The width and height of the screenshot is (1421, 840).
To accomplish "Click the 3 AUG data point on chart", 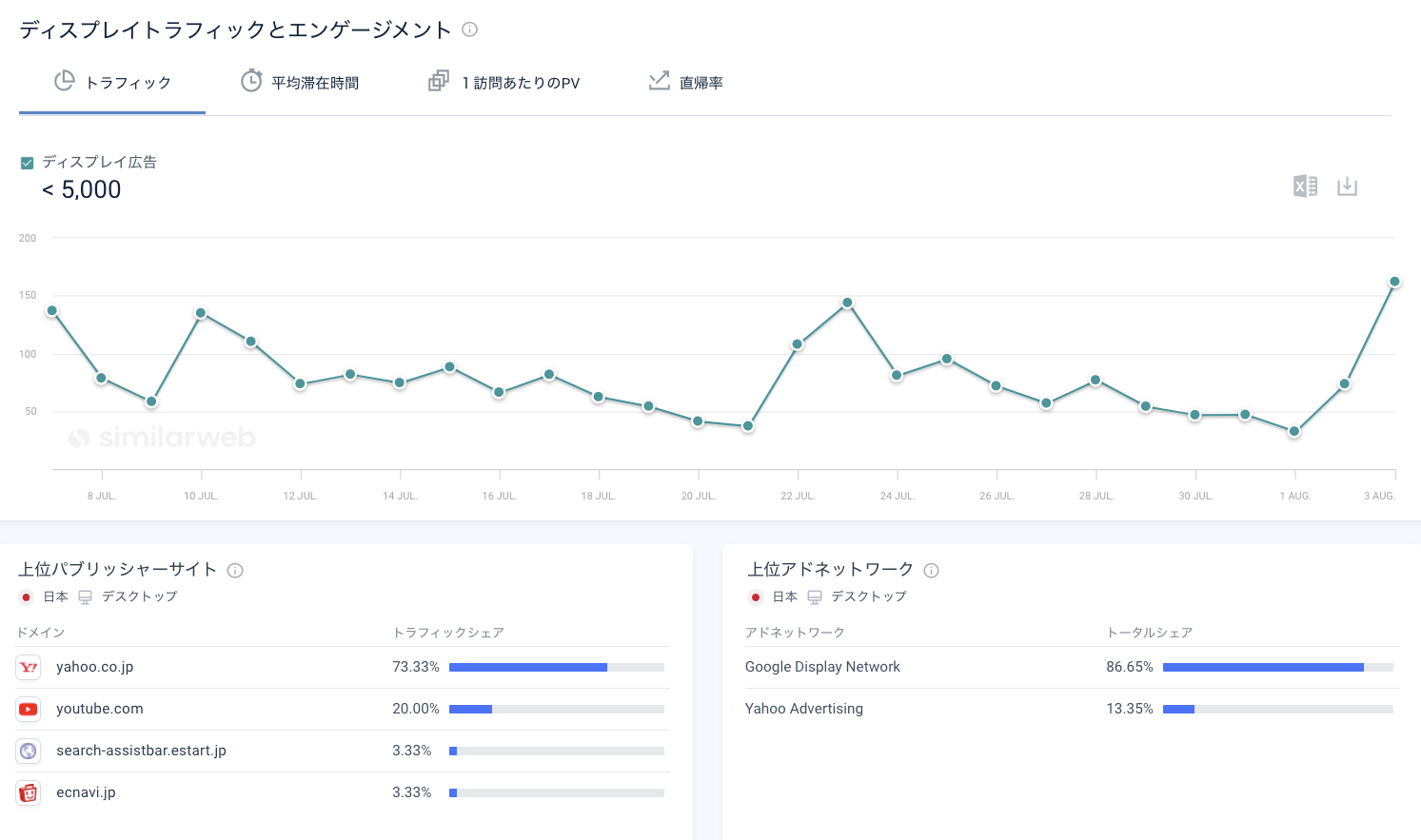I will tap(1394, 282).
